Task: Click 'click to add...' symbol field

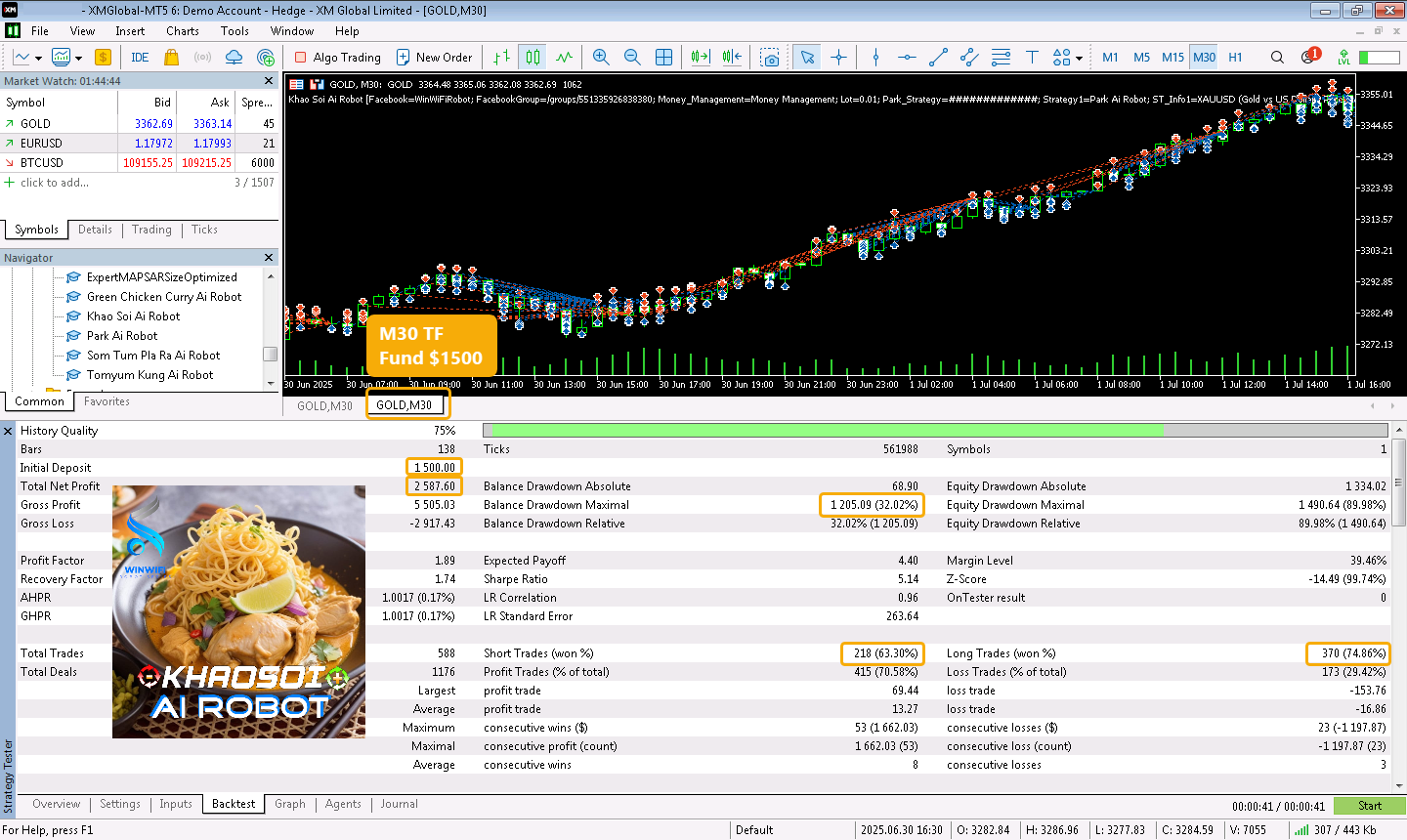Action: tap(55, 183)
